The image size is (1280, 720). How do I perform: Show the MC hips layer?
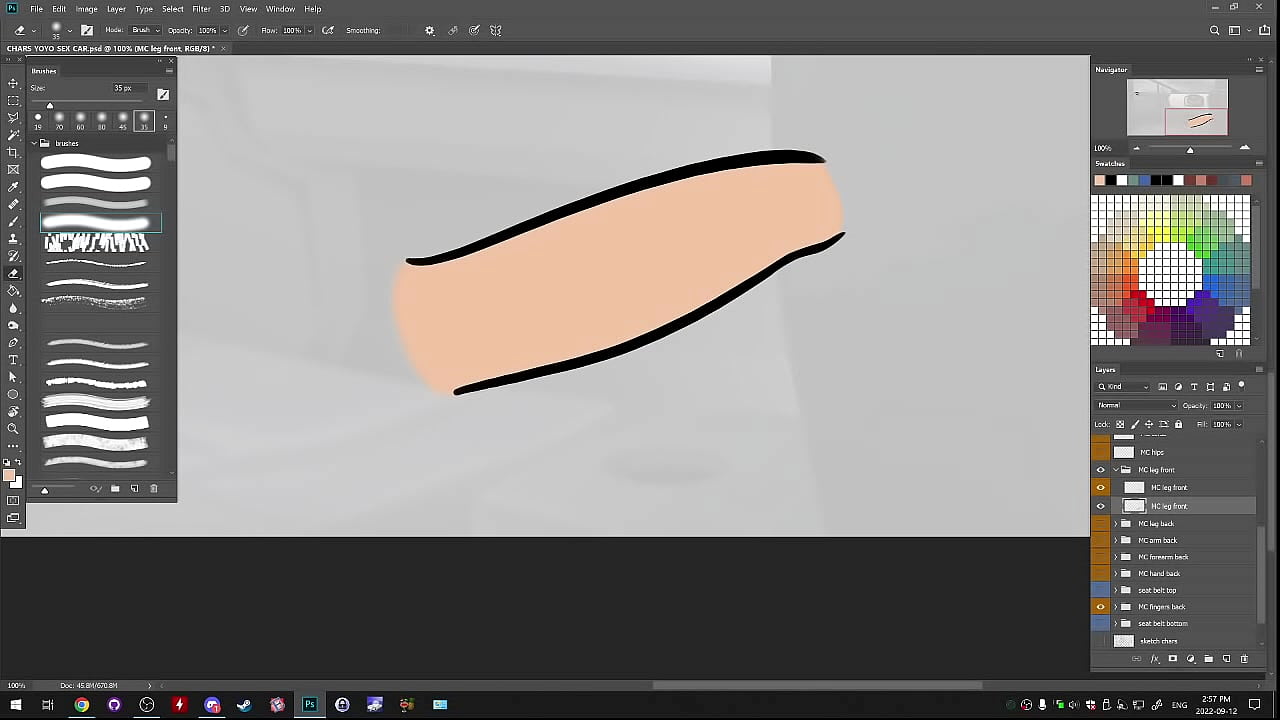coord(1101,452)
